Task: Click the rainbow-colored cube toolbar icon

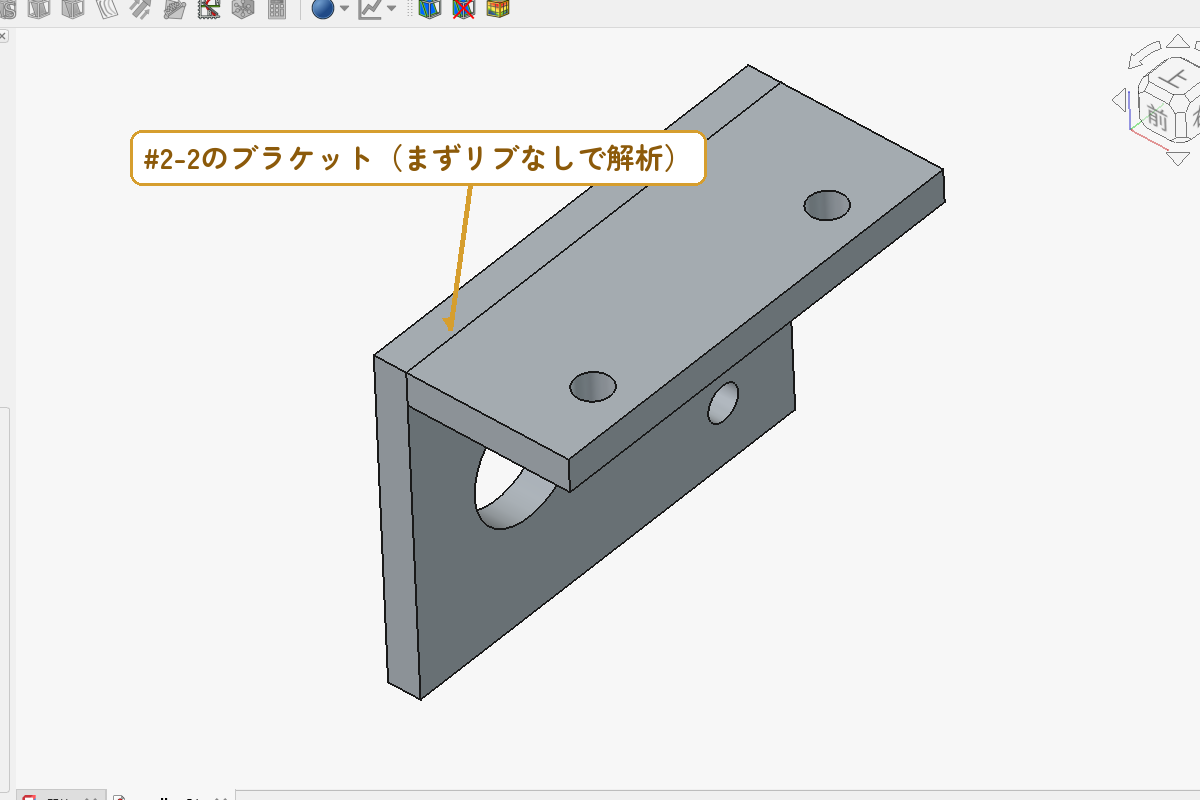Action: click(x=497, y=9)
